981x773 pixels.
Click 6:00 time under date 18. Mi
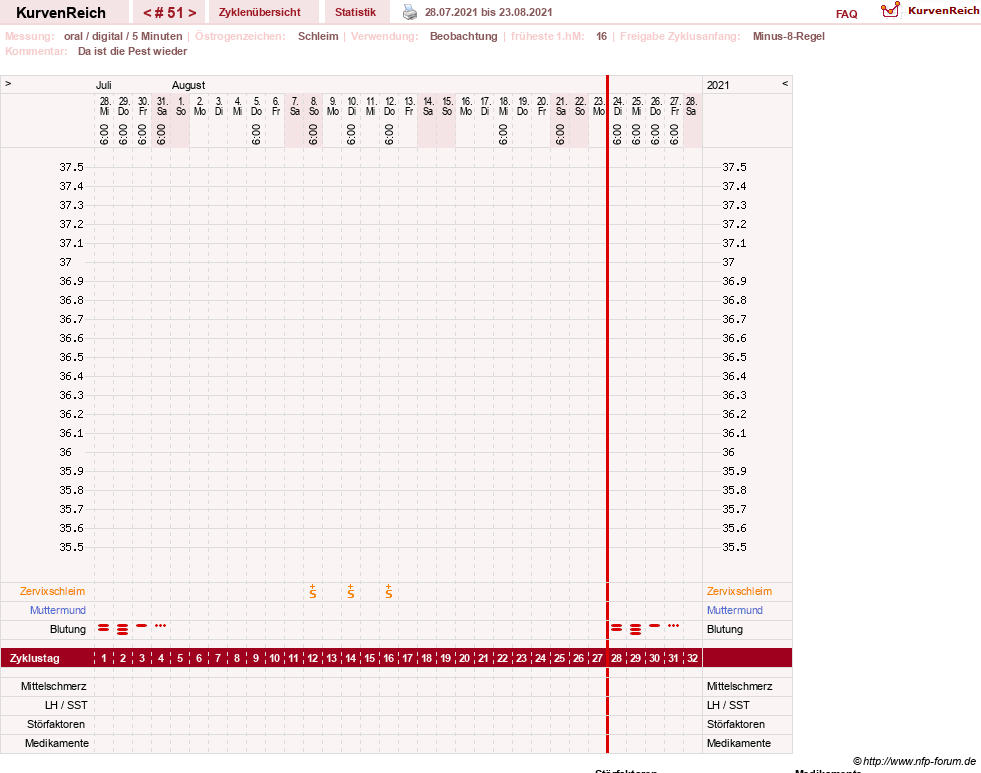point(503,134)
